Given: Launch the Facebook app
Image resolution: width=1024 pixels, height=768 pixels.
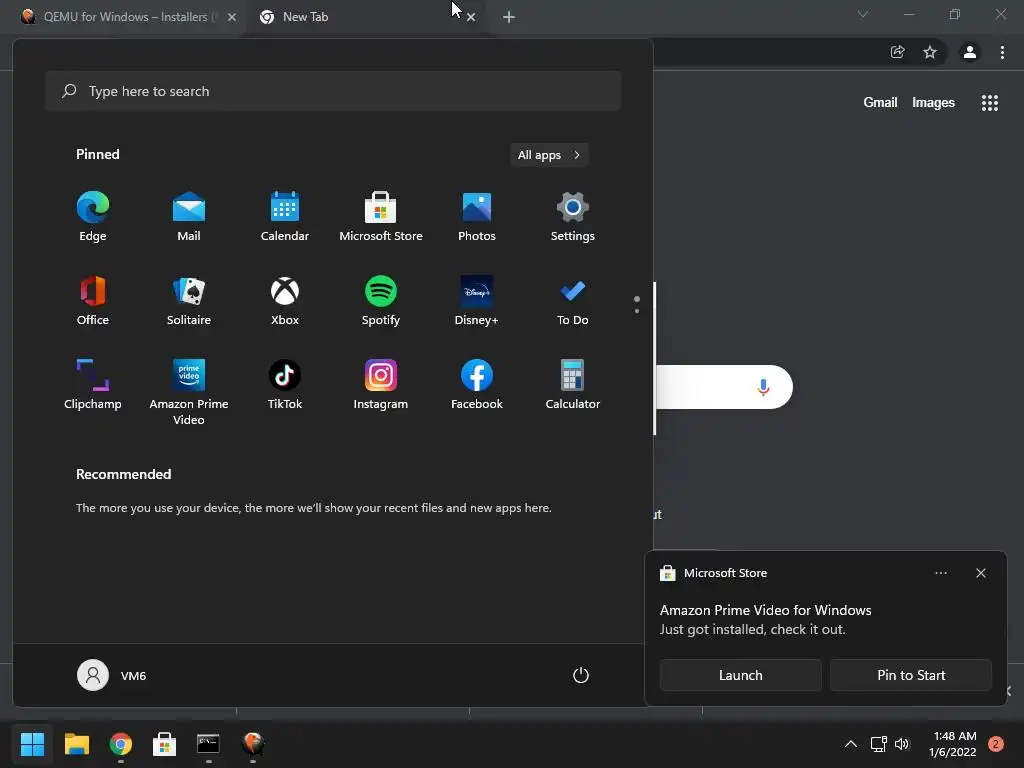Looking at the screenshot, I should click(x=477, y=385).
